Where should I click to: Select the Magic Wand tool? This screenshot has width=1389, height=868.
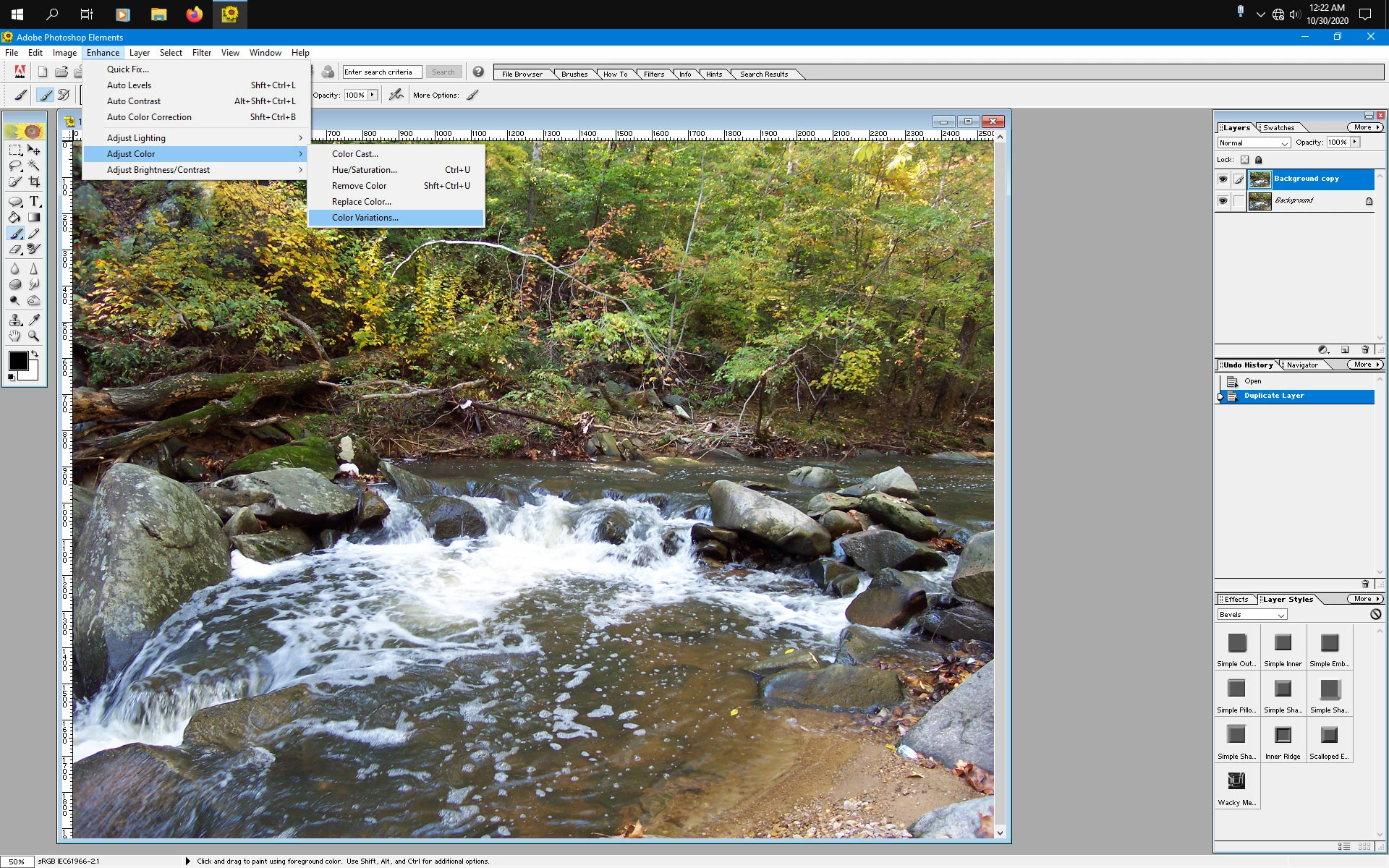pyautogui.click(x=34, y=166)
